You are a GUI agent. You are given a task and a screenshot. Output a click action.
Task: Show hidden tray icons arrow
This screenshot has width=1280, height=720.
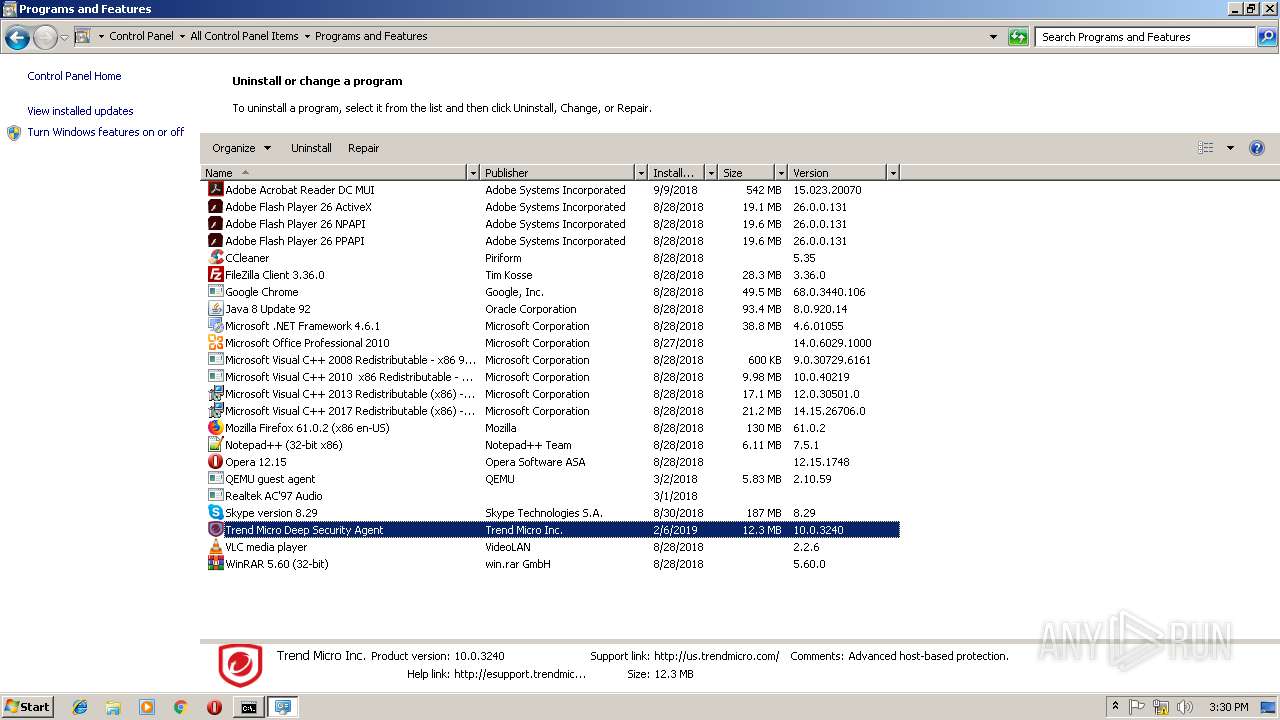tap(1115, 707)
